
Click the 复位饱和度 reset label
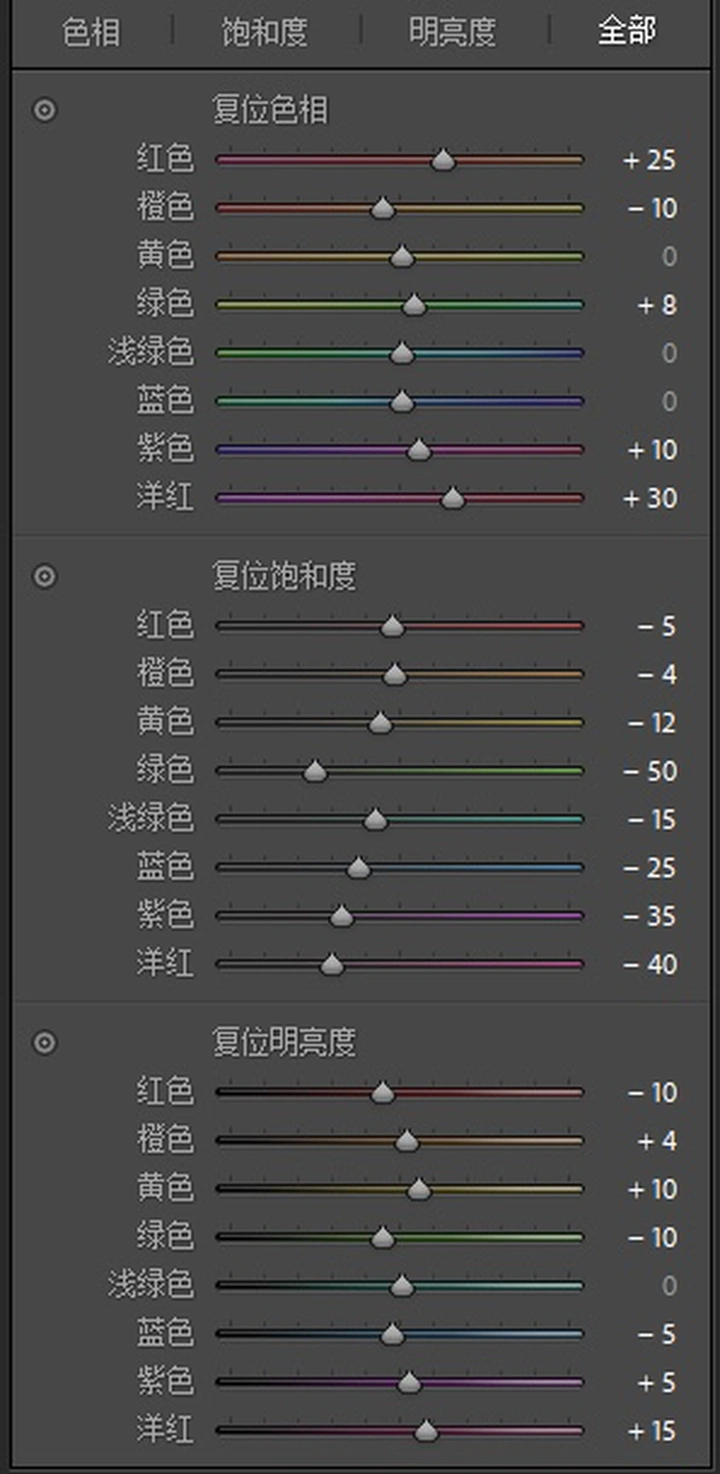click(284, 576)
